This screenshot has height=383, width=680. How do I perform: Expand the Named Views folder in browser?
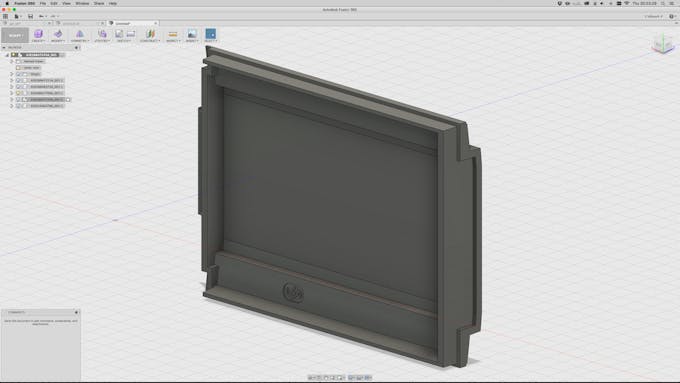point(12,62)
